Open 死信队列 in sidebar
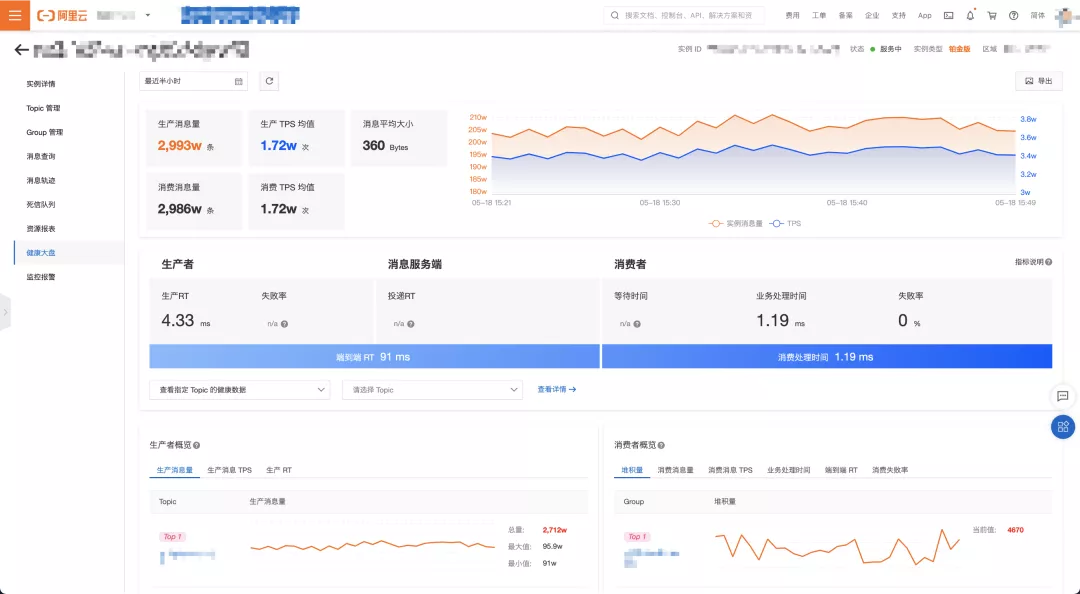 point(41,205)
